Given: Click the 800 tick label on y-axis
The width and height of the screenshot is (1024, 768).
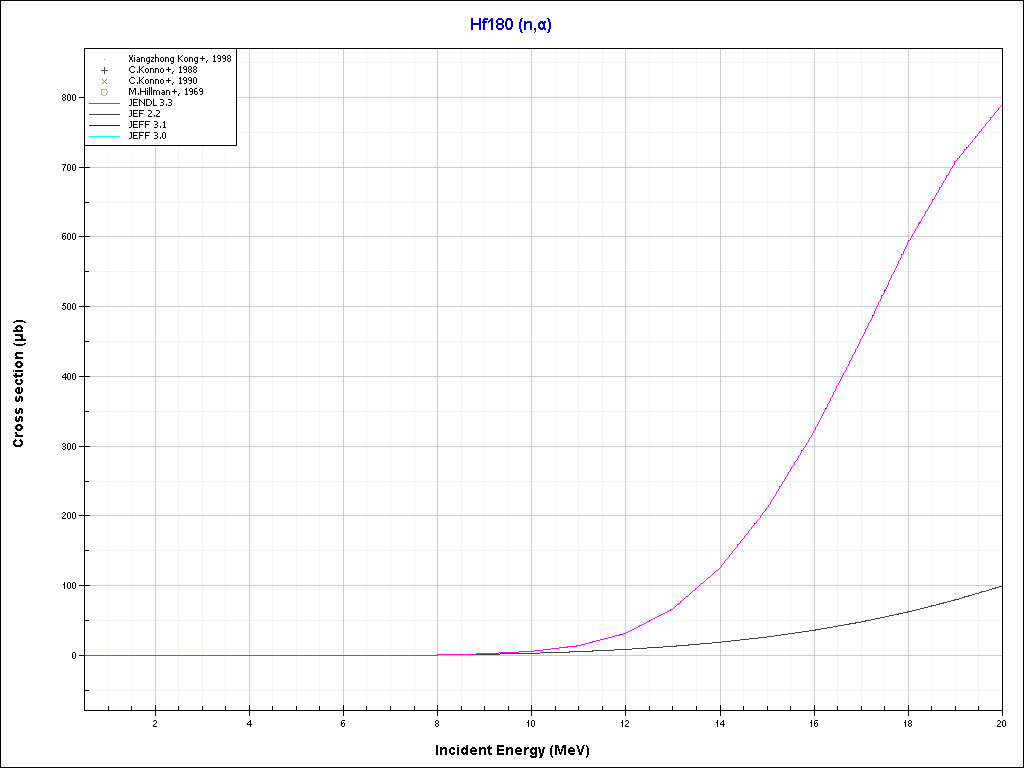Looking at the screenshot, I should [x=68, y=98].
